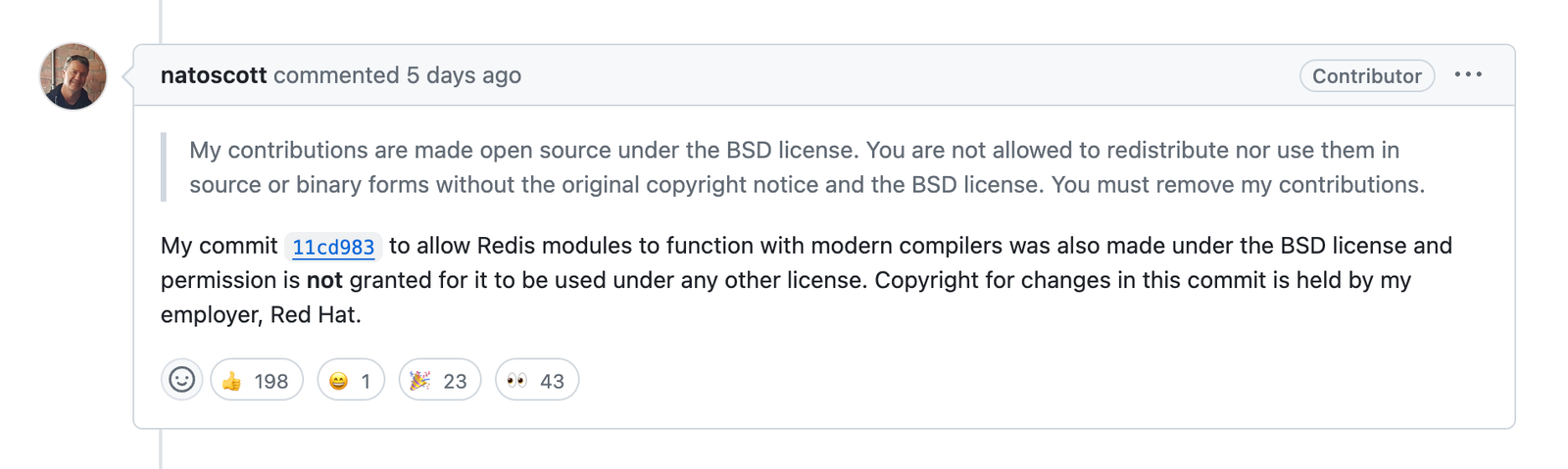Click the timeline line below the comment
The height and width of the screenshot is (469, 1568).
coord(161,449)
